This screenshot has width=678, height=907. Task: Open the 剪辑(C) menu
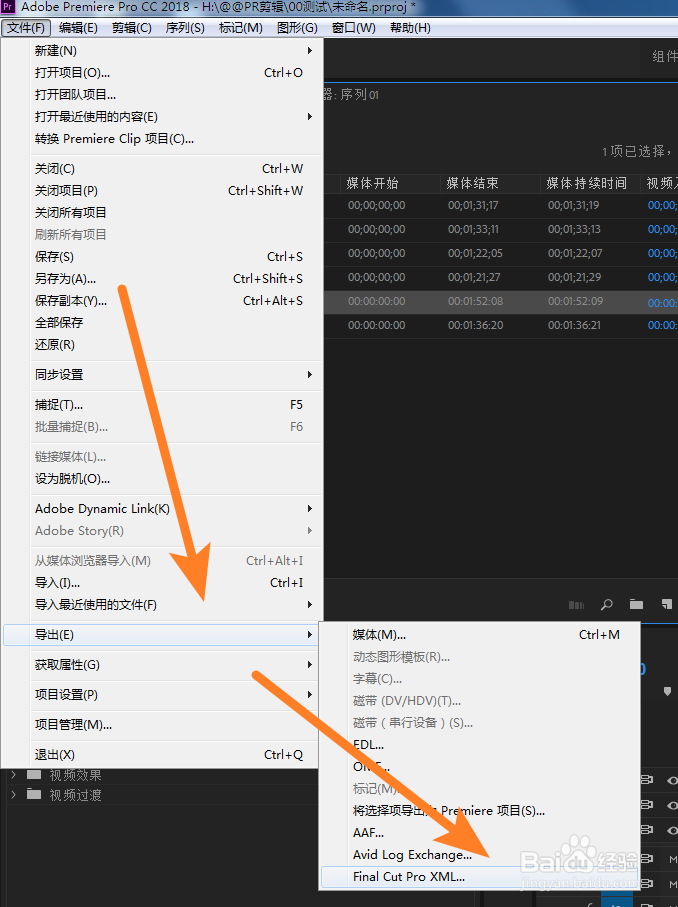pos(132,28)
